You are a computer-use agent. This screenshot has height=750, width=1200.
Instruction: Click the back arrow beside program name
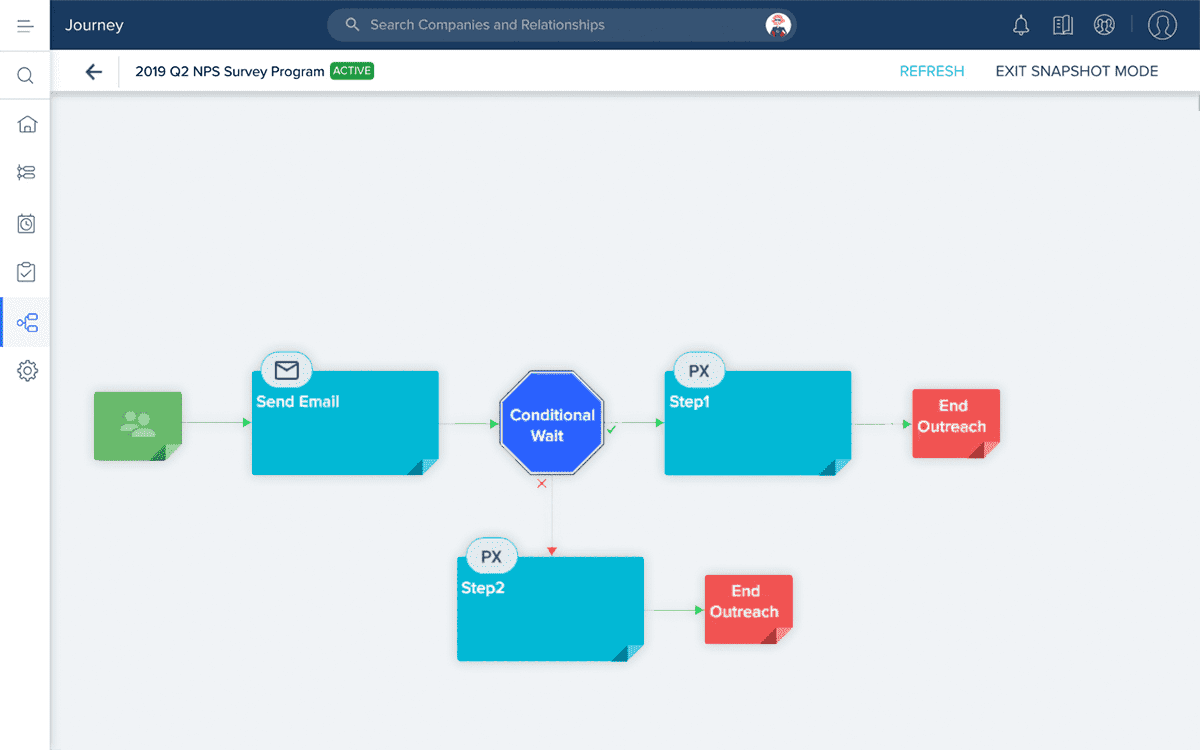point(94,72)
